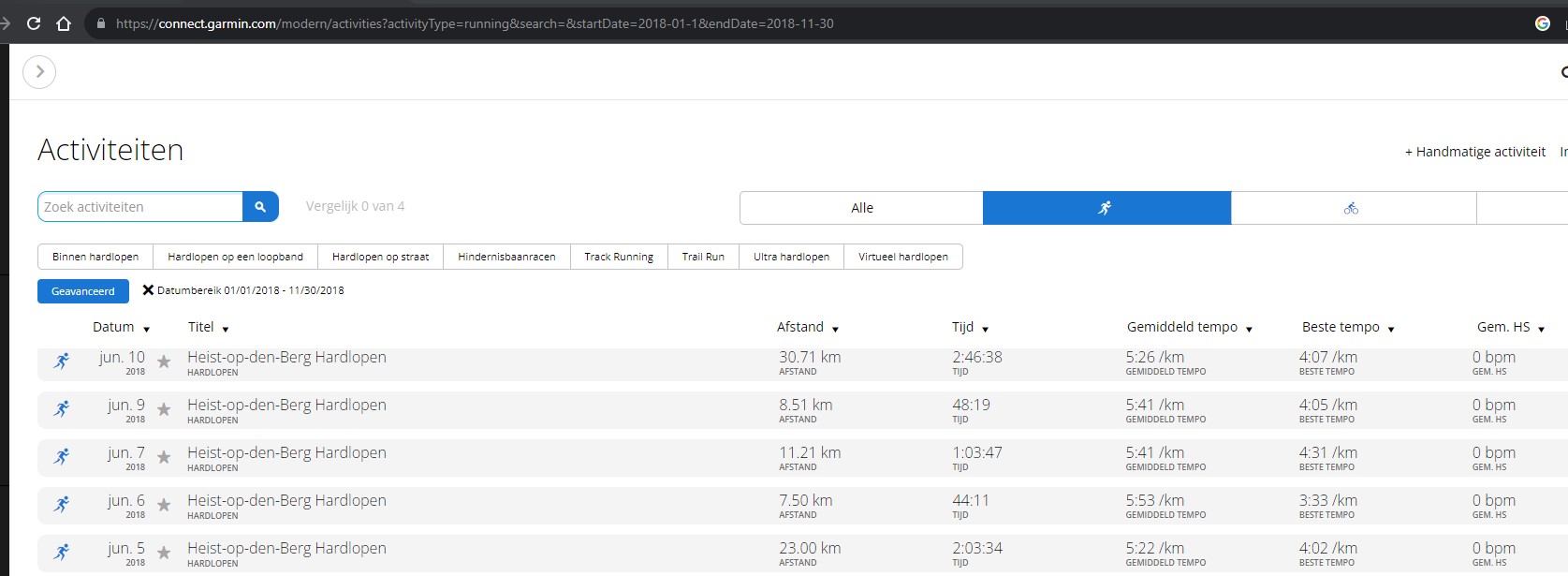Click running icon of jun. 5 activity
Screen dimensions: 1568x576
tap(62, 553)
